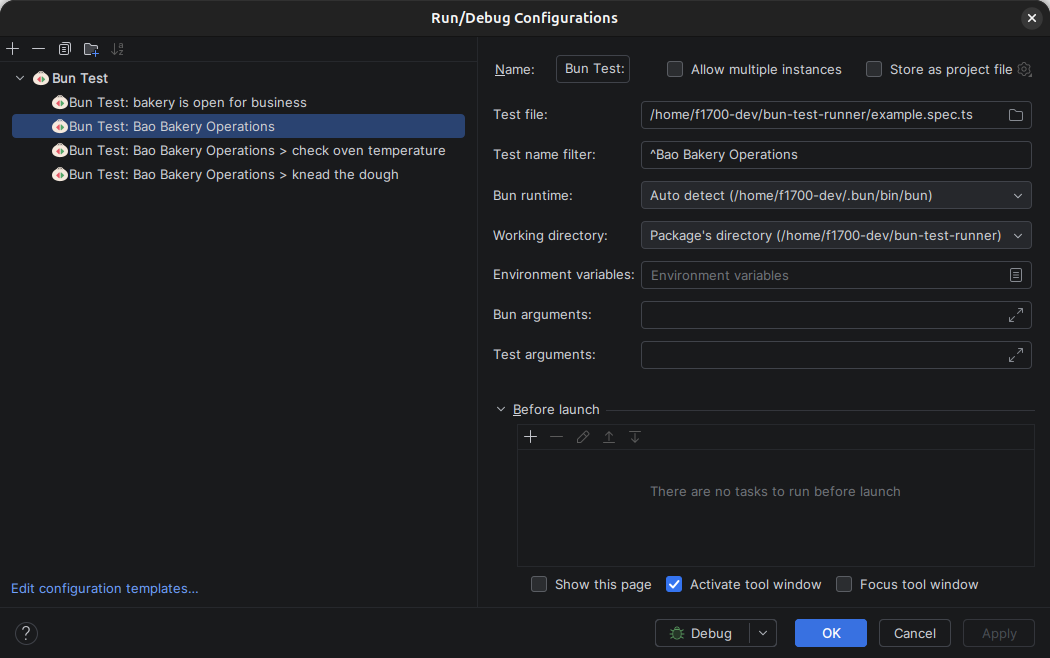This screenshot has width=1050, height=658.
Task: Enable Show this page checkbox
Action: [539, 584]
